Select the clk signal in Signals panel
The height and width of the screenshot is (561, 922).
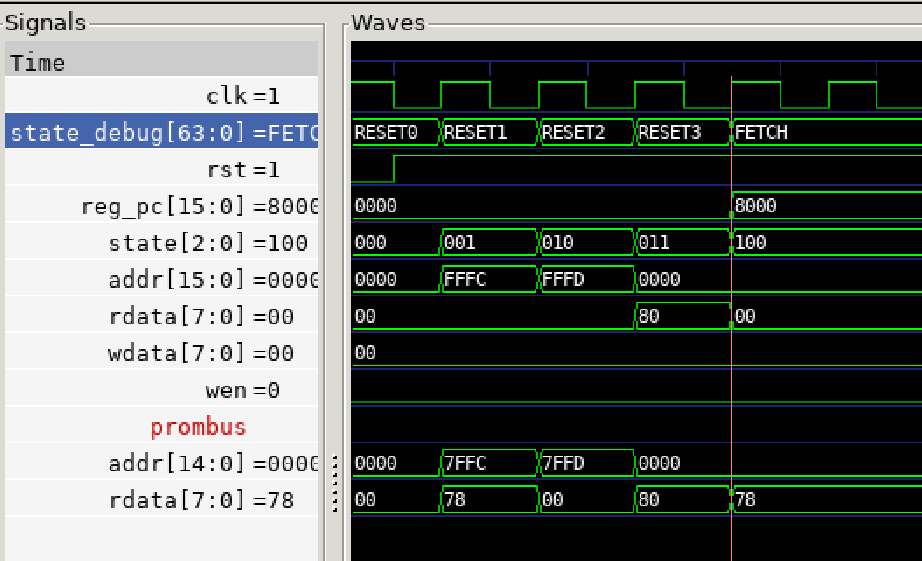click(x=162, y=95)
